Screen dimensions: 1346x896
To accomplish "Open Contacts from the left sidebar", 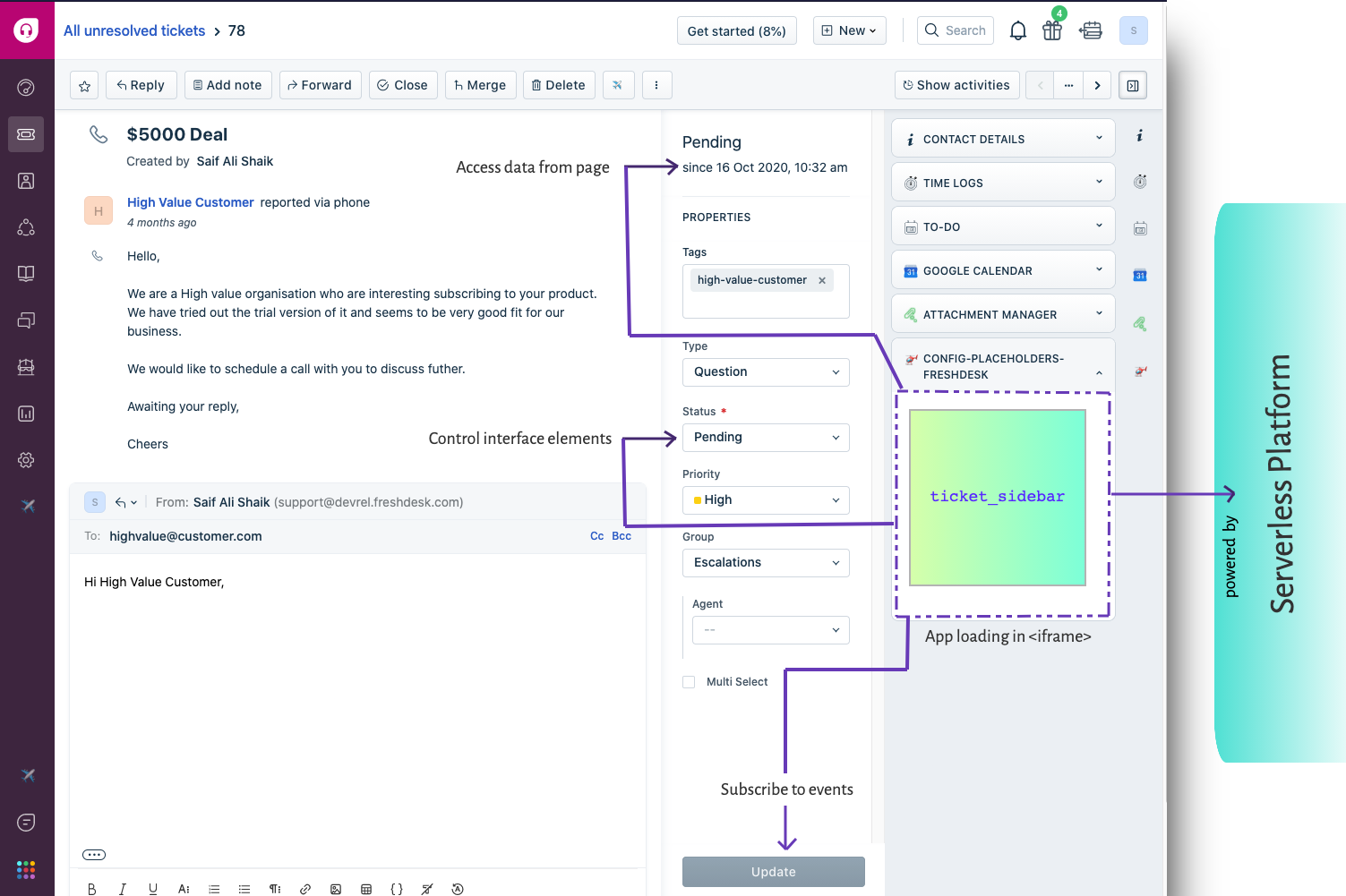I will coord(26,180).
